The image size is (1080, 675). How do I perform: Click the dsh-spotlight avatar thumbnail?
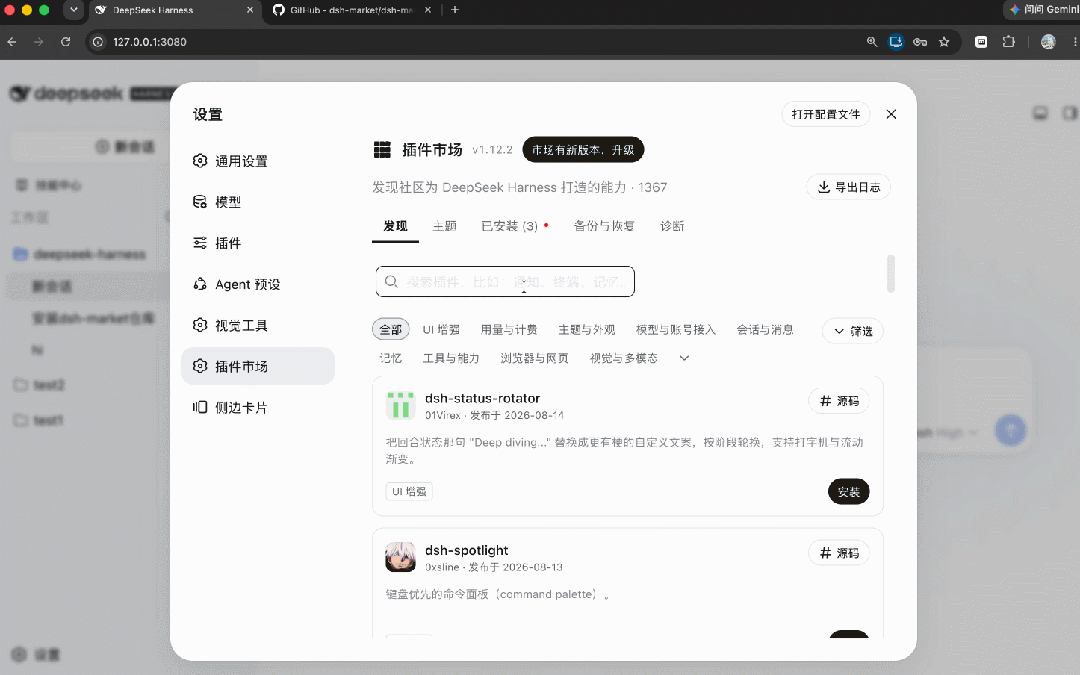pos(400,557)
